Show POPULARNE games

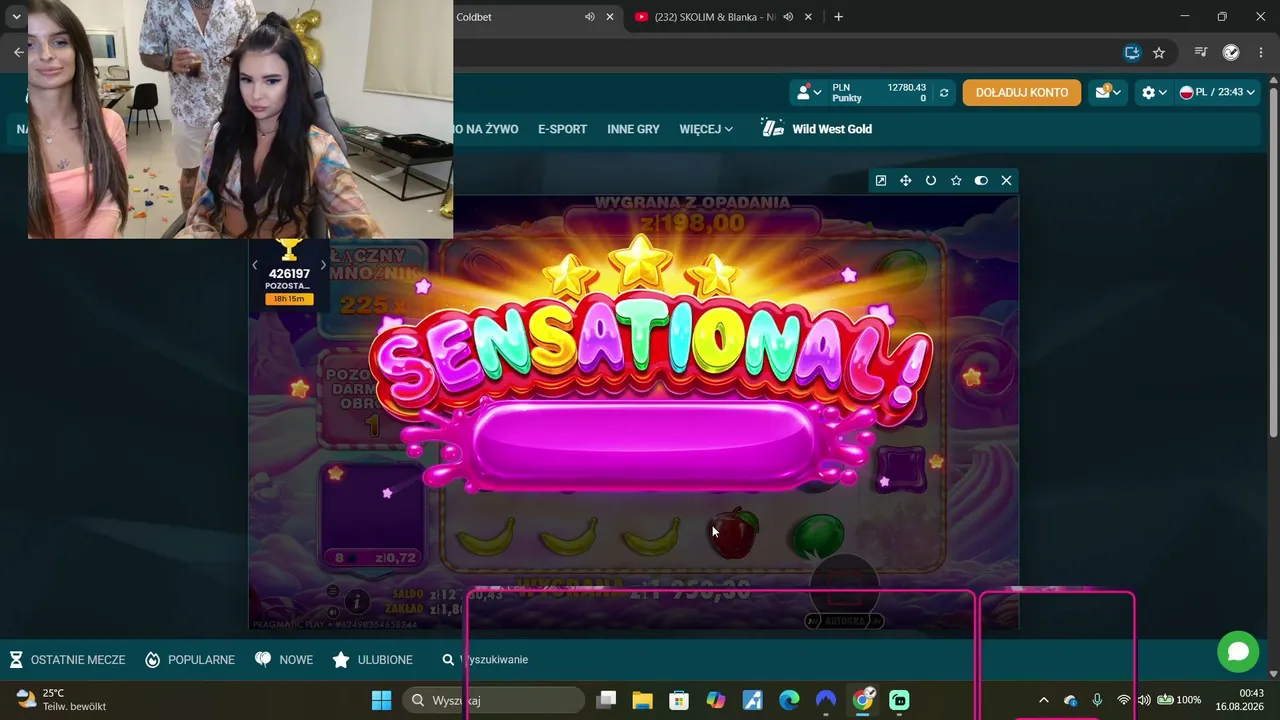pyautogui.click(x=190, y=660)
